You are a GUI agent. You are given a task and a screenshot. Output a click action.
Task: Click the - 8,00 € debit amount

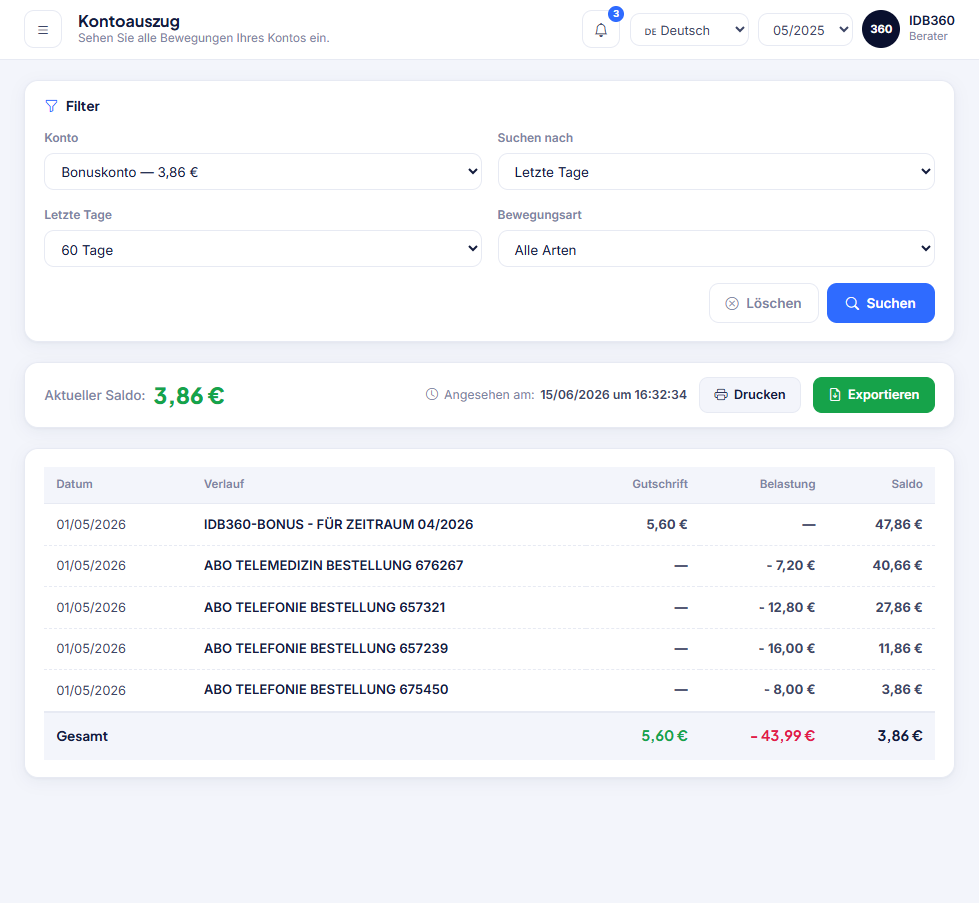click(x=790, y=690)
